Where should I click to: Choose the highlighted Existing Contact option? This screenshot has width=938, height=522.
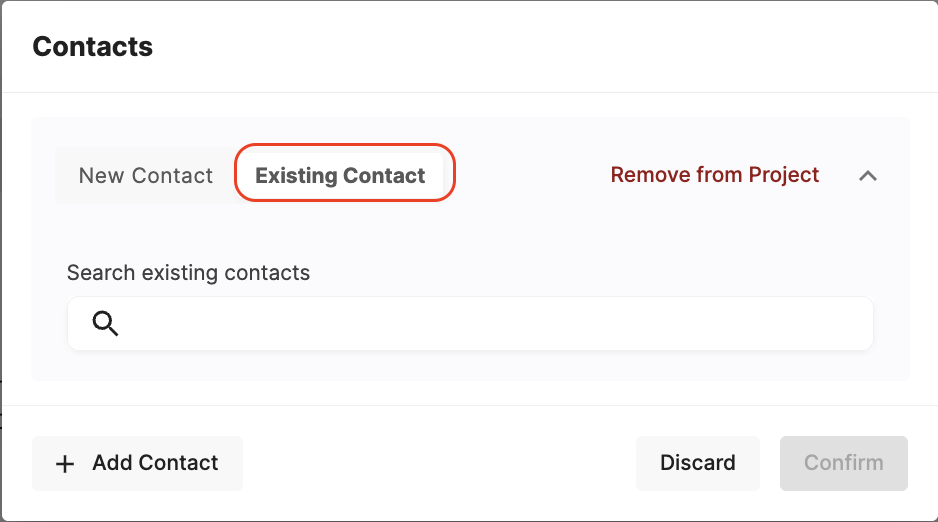coord(340,175)
